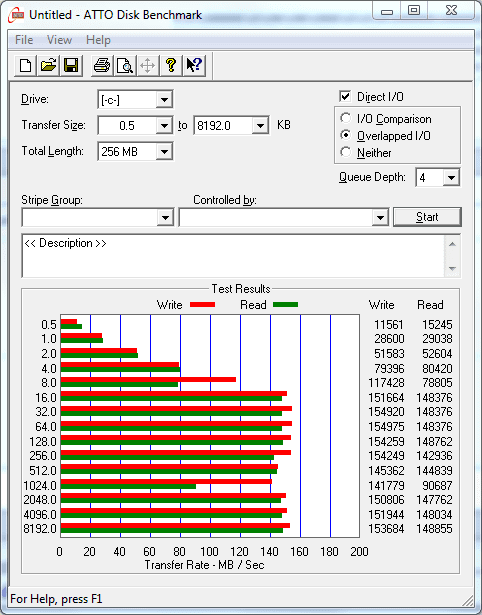This screenshot has height=615, width=482.
Task: Click the ATTO application icon in title bar
Action: point(16,15)
